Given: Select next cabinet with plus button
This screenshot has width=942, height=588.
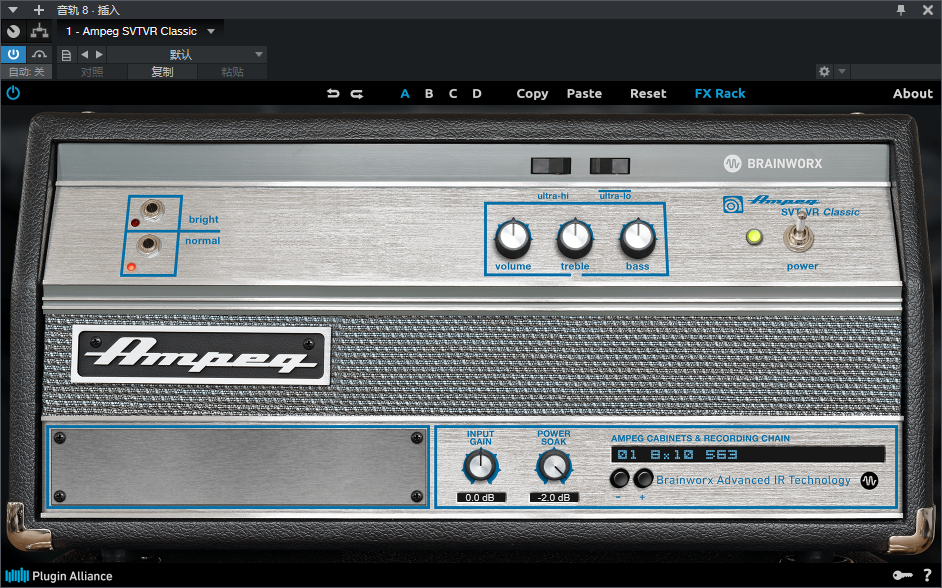Looking at the screenshot, I should [x=643, y=479].
